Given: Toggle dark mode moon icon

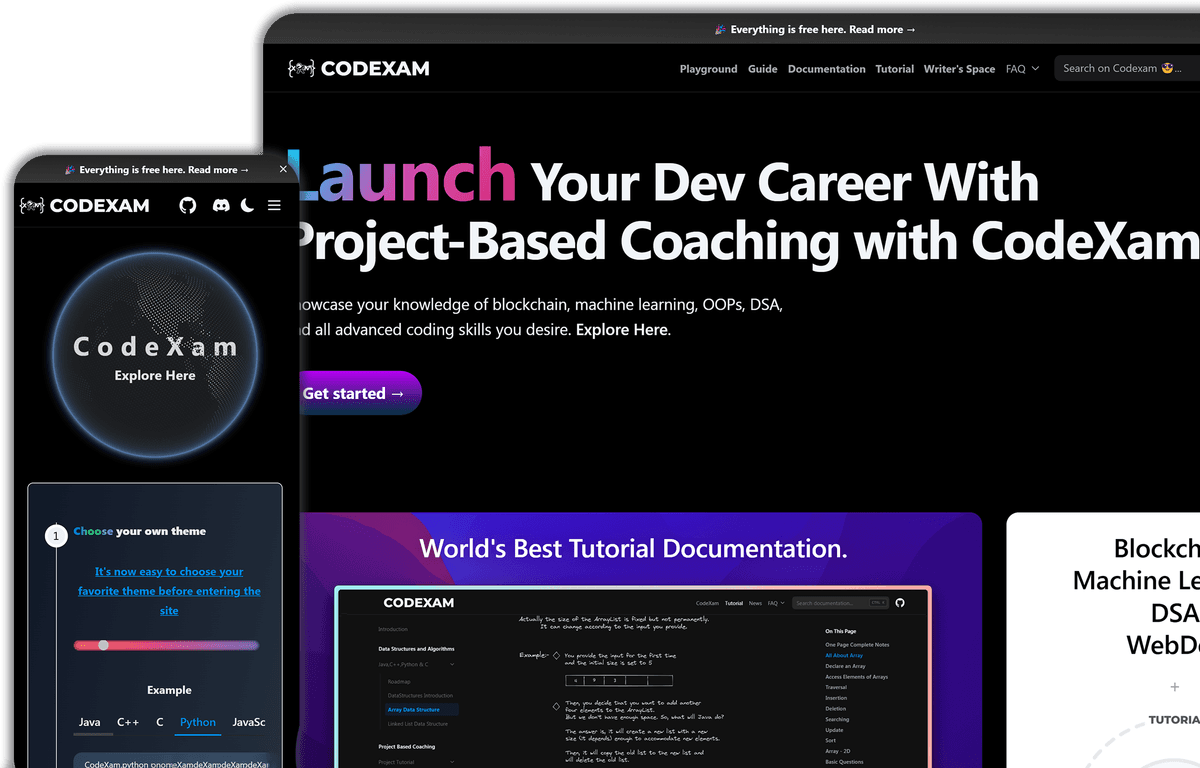Looking at the screenshot, I should (248, 205).
